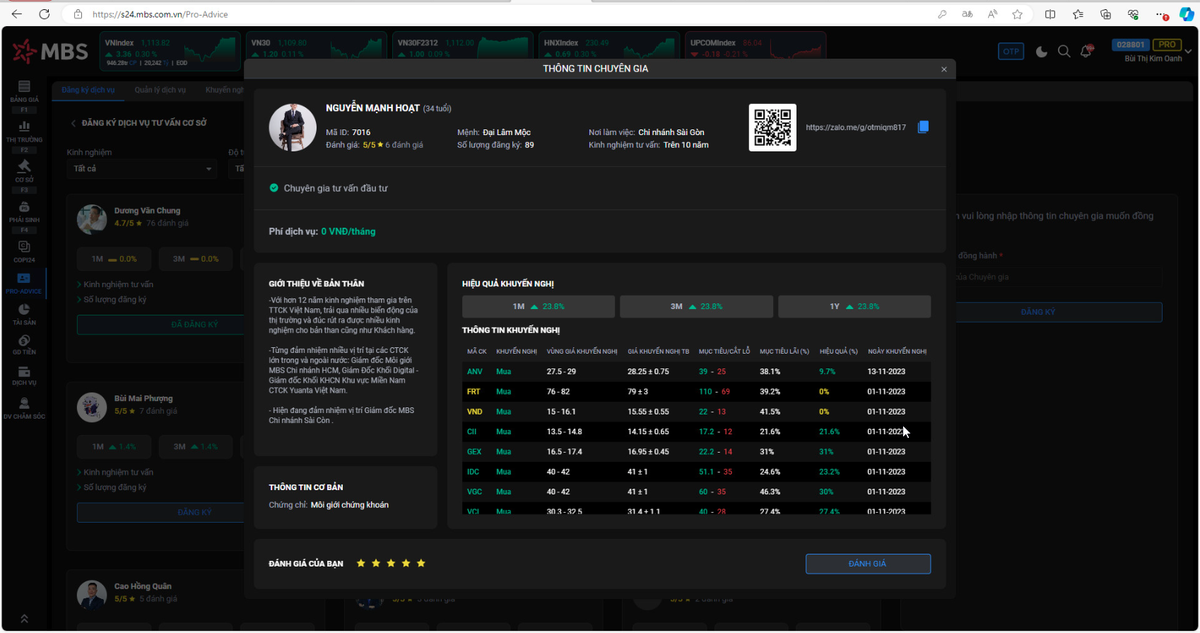Open Bảng Giá in the left sidebar
This screenshot has width=1200, height=633.
24,92
